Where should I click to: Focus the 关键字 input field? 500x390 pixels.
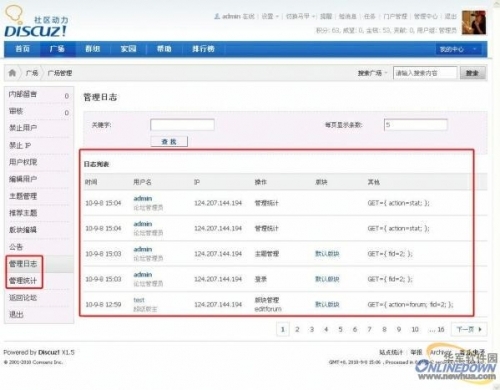(182, 125)
